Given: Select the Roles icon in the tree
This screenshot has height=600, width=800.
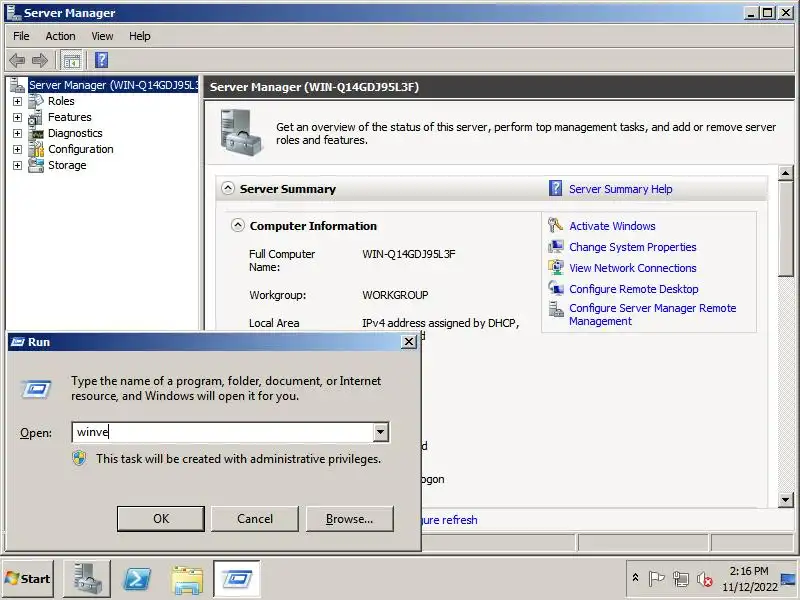Looking at the screenshot, I should click(36, 101).
